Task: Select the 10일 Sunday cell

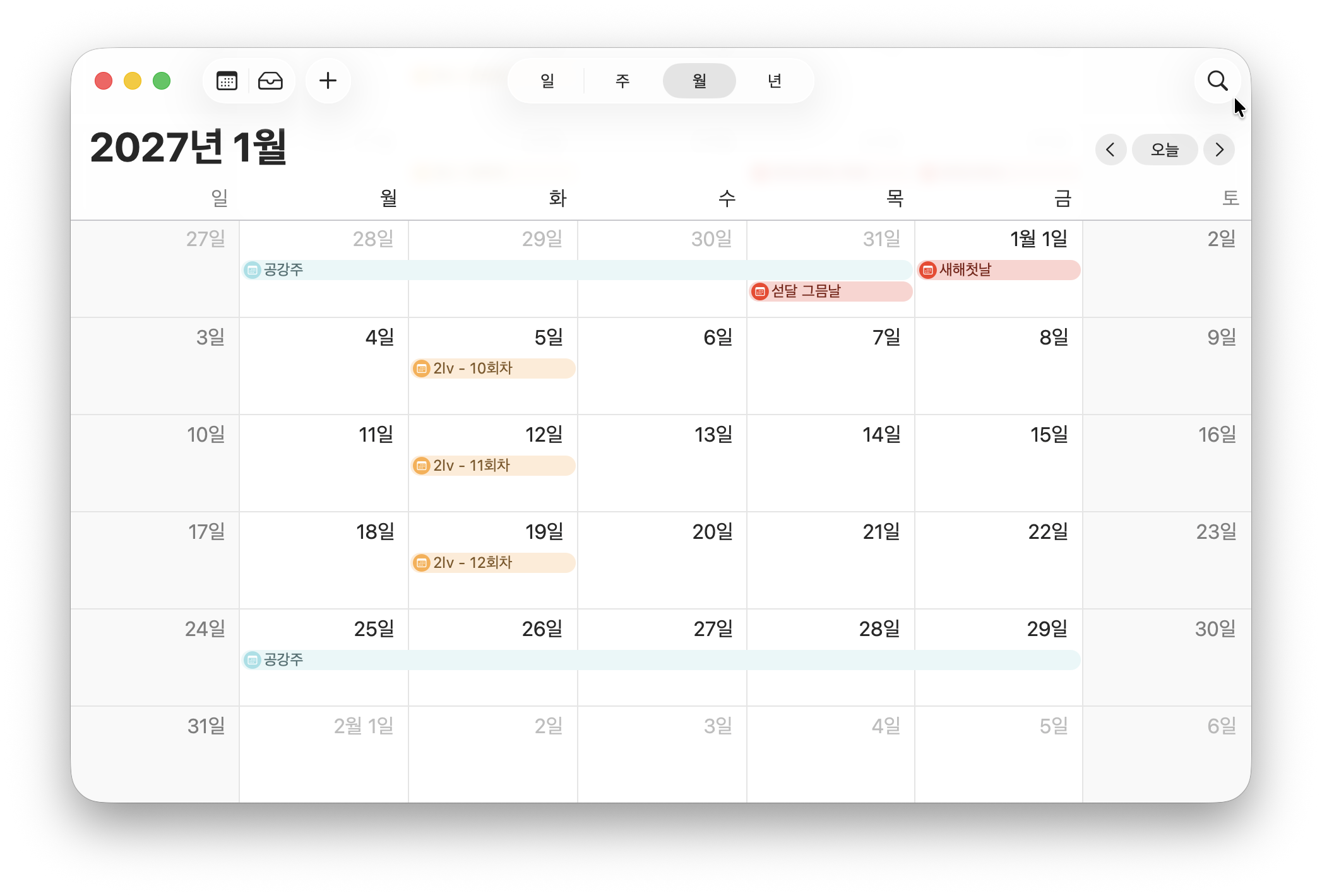Action: pyautogui.click(x=155, y=463)
